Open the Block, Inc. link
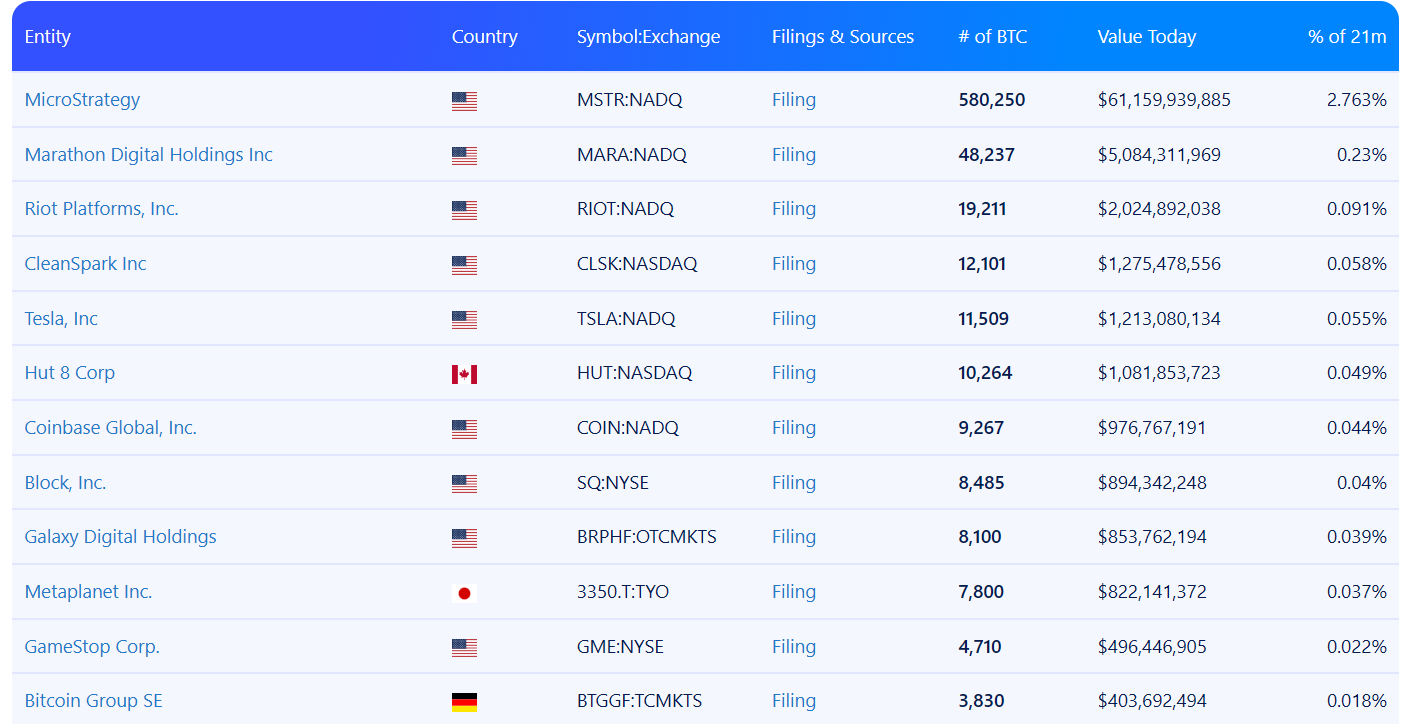Image resolution: width=1408 pixels, height=724 pixels. point(66,483)
